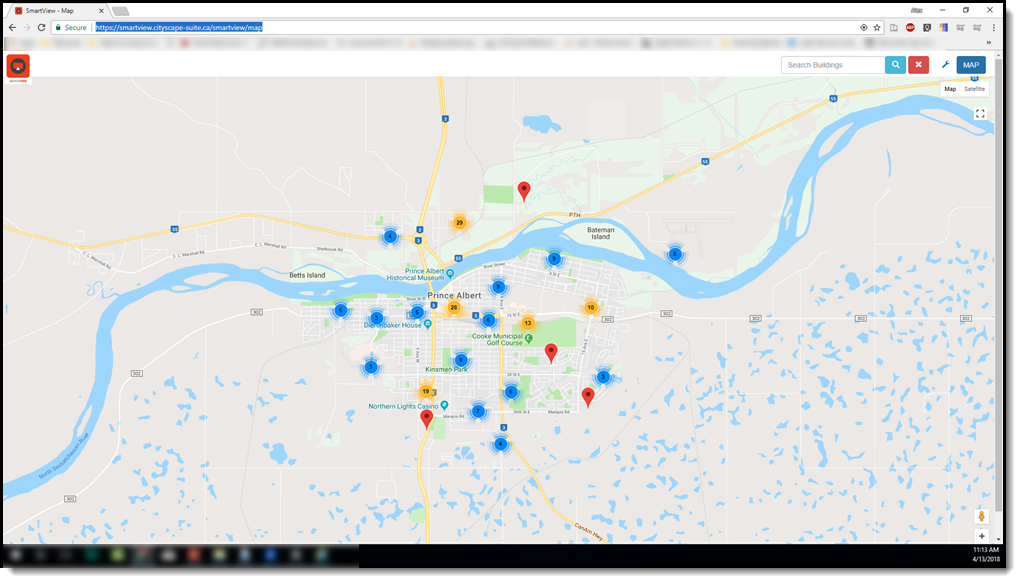The image size is (1021, 583).
Task: Open a new browser tab
Action: [x=120, y=11]
